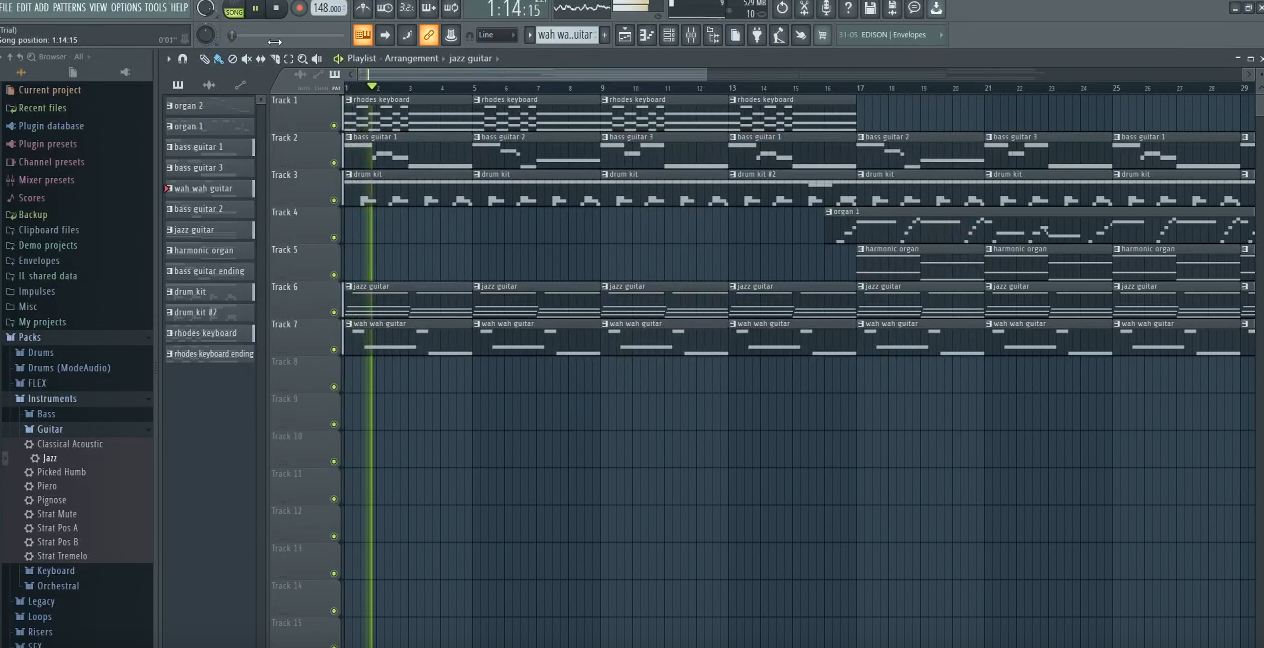
Task: Select the Mute tool in playlist toolbar
Action: [x=247, y=59]
